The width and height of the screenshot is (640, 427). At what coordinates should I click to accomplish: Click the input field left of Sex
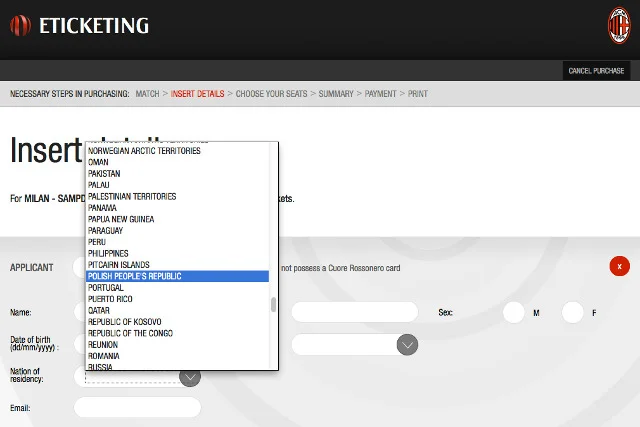tap(355, 312)
